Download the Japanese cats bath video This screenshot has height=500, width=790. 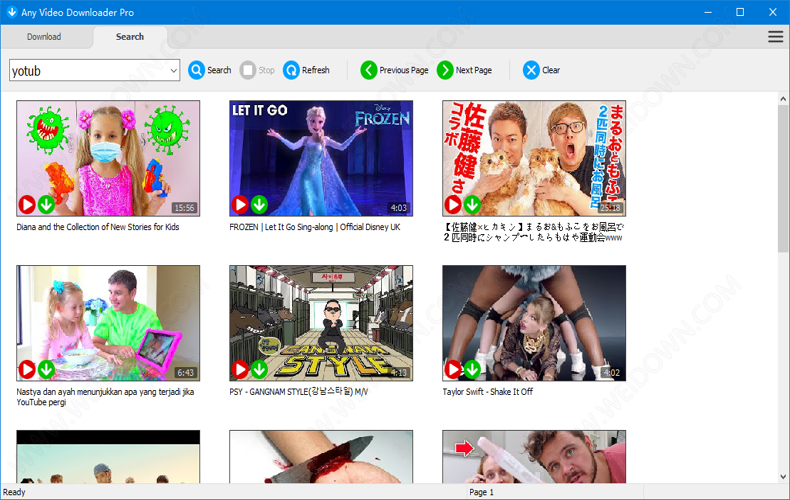pos(472,204)
